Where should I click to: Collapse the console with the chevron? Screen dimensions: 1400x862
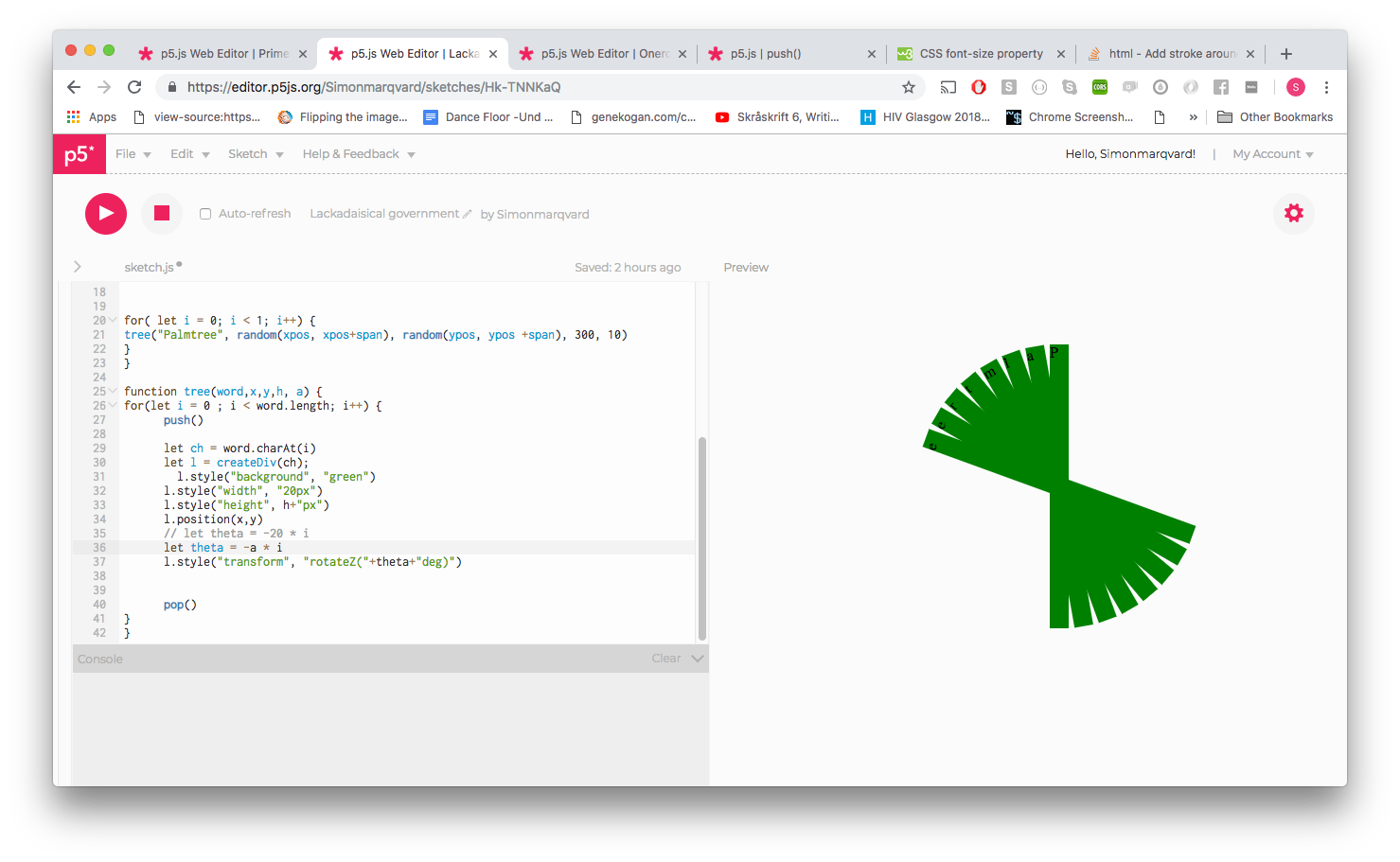[698, 659]
